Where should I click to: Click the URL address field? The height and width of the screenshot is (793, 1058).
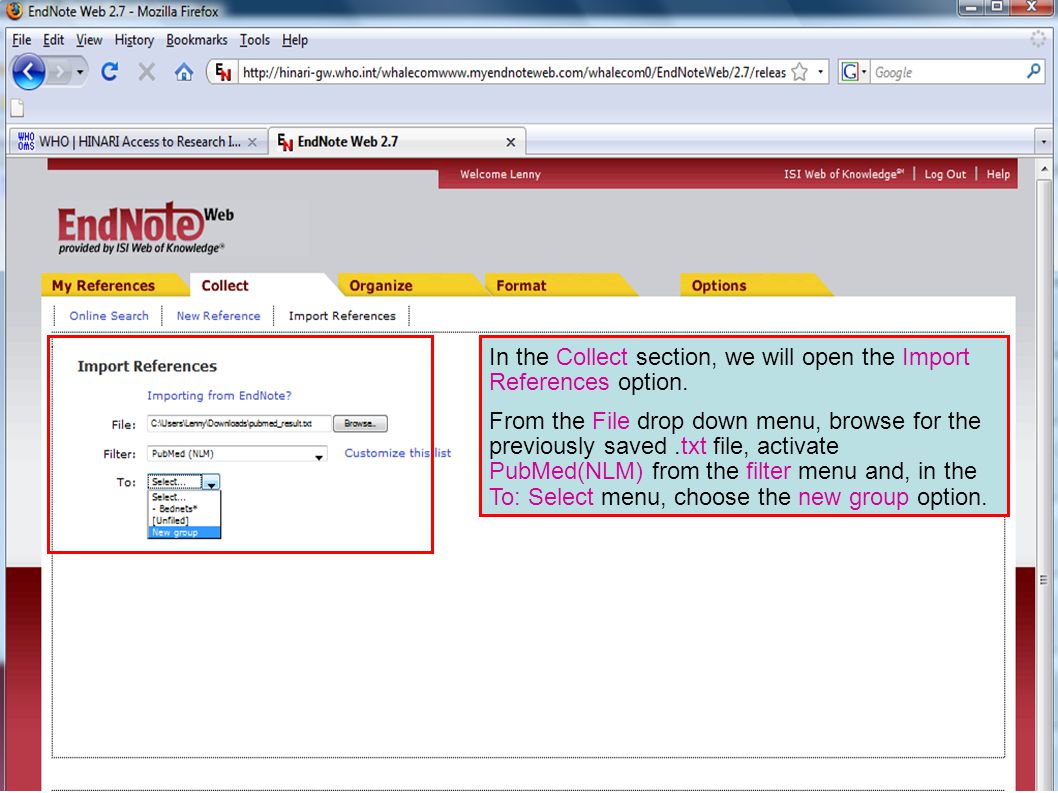click(514, 72)
